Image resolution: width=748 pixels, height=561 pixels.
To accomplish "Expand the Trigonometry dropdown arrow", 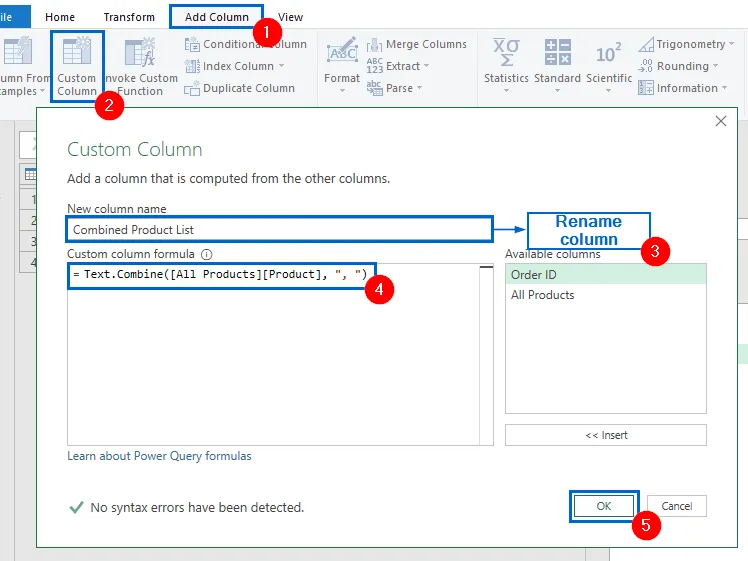I will point(731,44).
